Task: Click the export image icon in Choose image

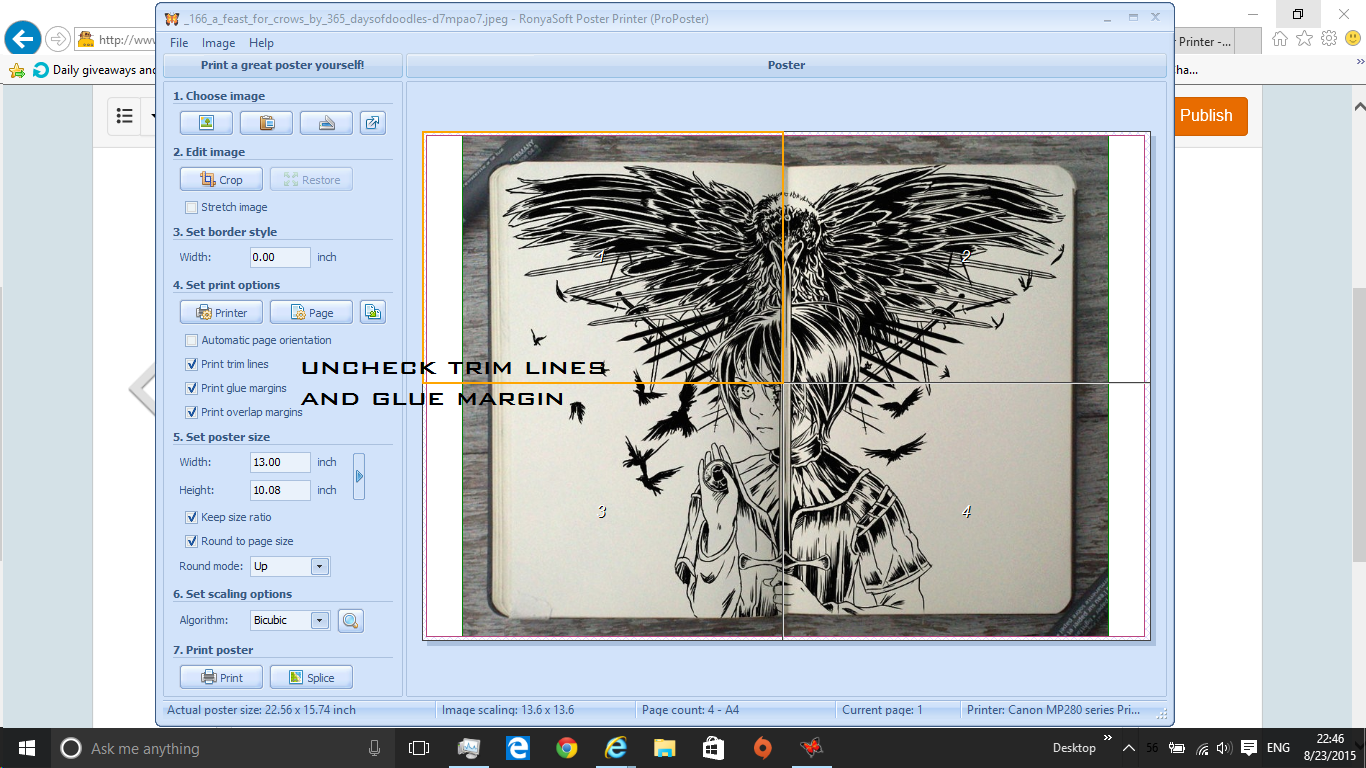Action: (x=373, y=123)
